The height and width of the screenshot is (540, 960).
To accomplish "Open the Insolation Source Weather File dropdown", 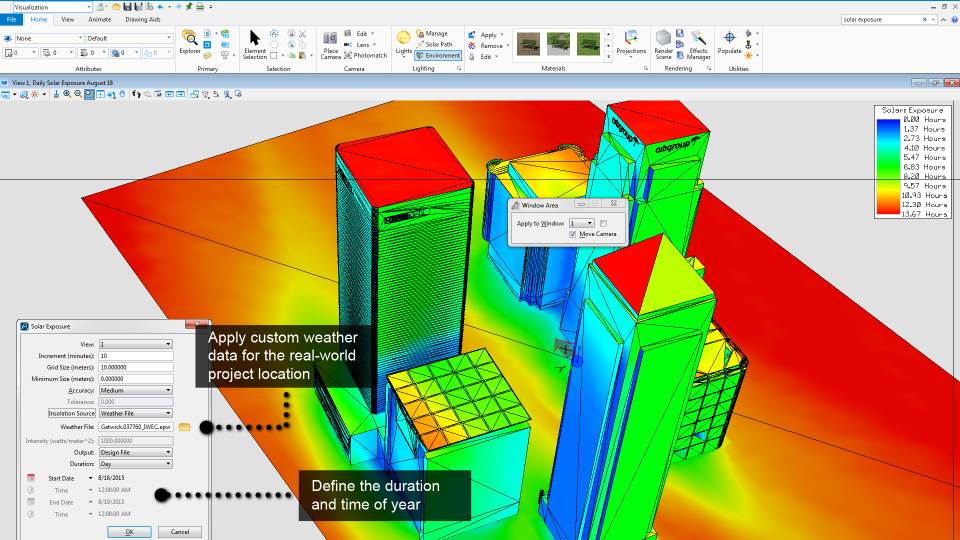I will tap(135, 413).
